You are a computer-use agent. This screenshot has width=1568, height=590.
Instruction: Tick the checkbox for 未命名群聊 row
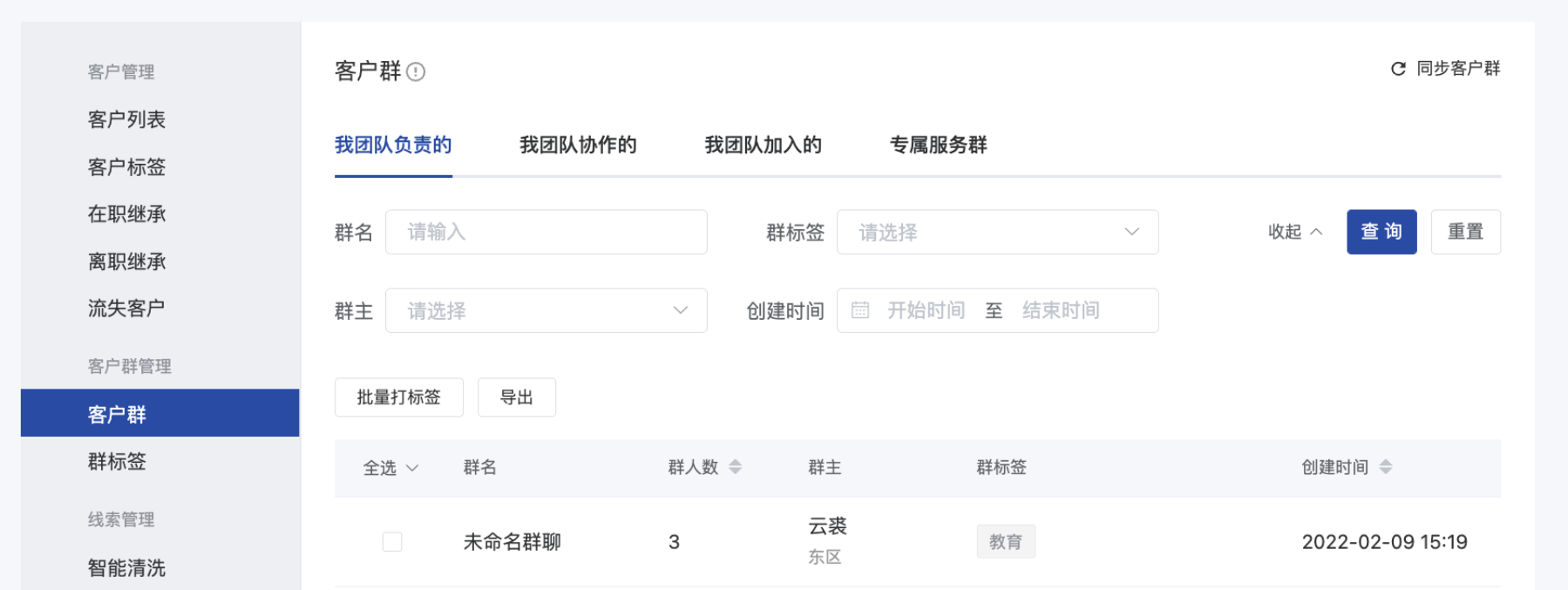tap(392, 542)
